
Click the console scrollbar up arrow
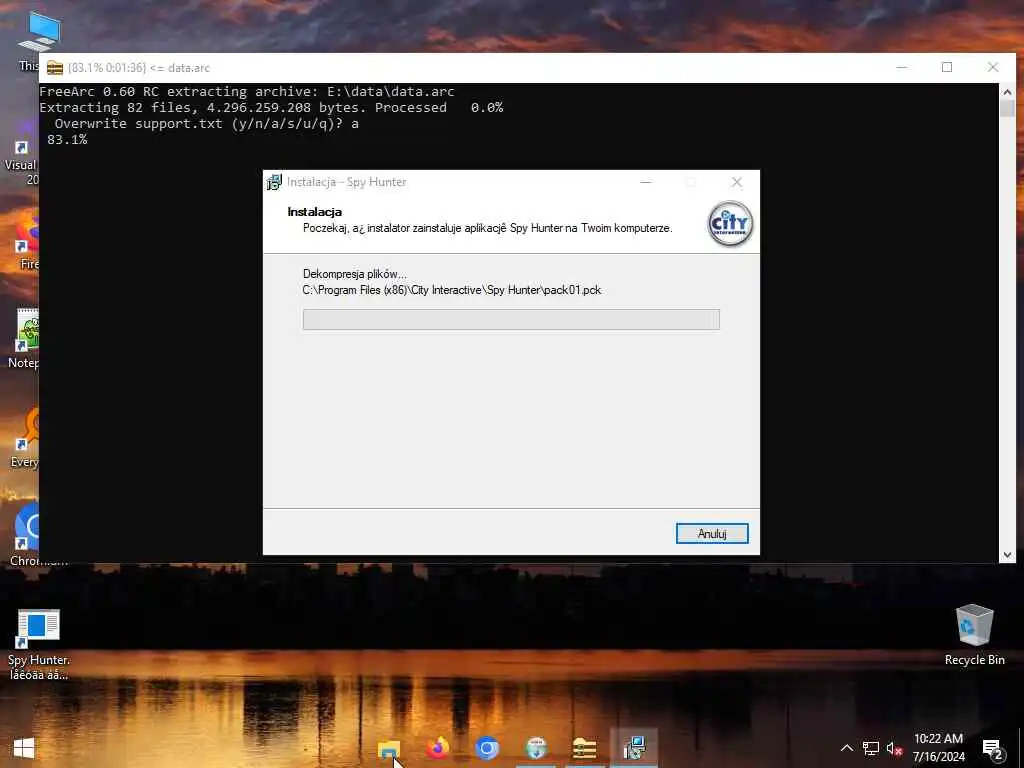tap(1007, 92)
